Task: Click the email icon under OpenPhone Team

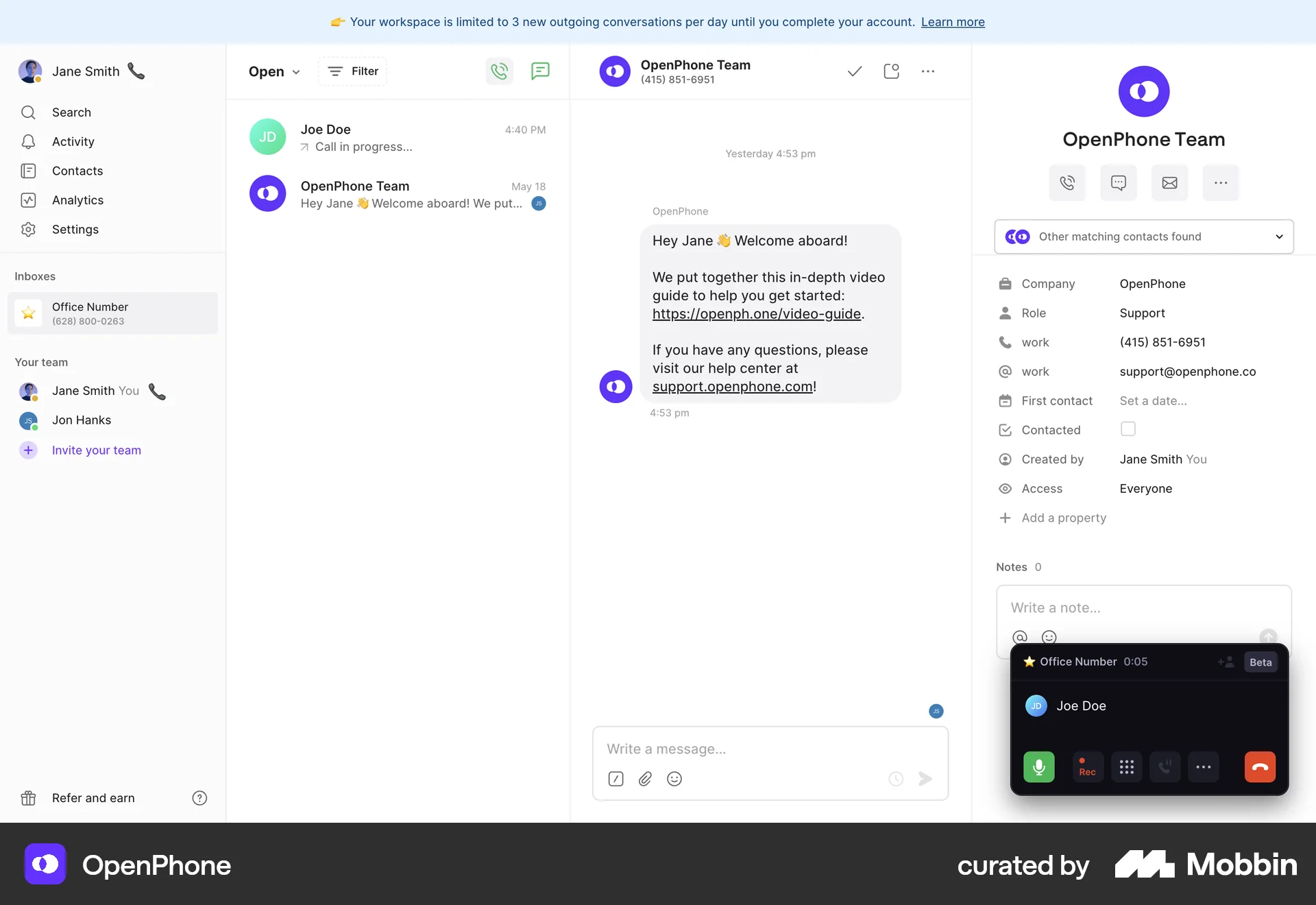Action: click(1169, 183)
